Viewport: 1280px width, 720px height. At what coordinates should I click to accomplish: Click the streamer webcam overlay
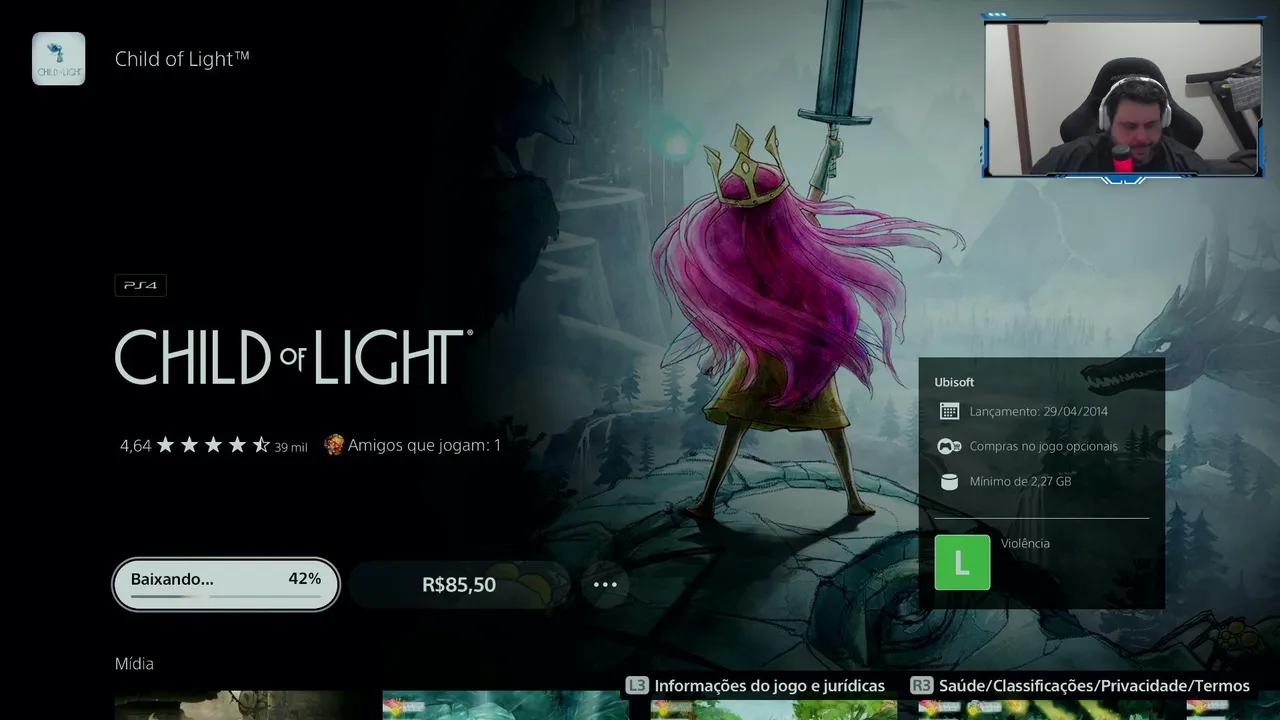pos(1123,99)
